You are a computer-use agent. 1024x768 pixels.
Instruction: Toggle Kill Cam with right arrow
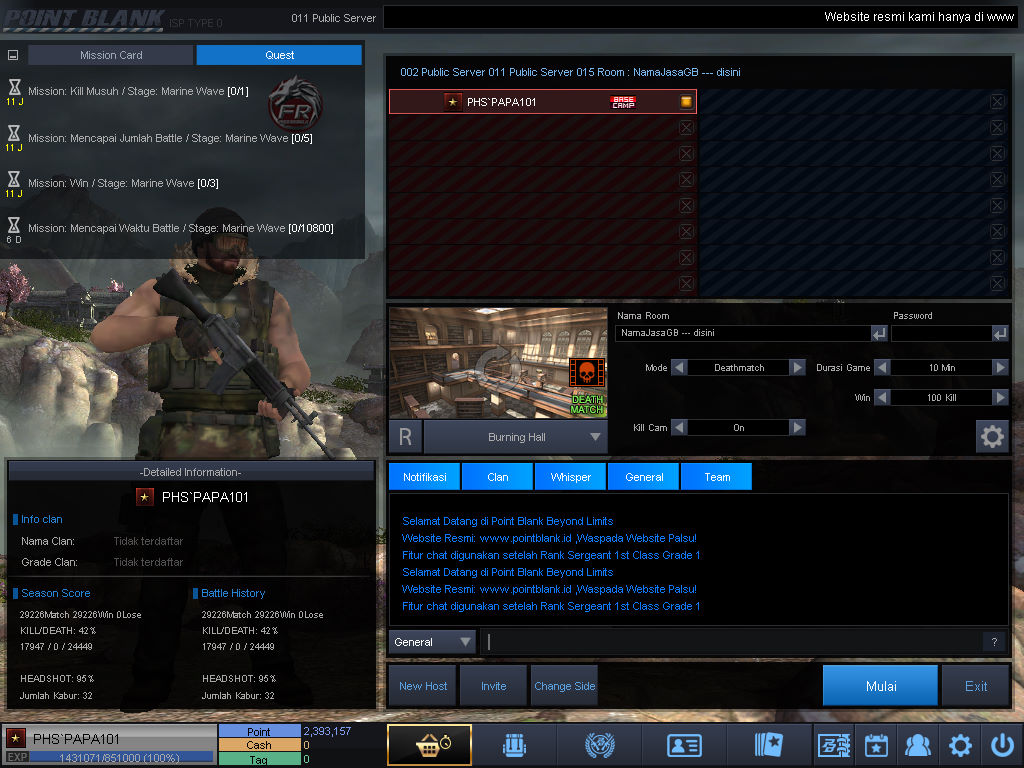point(797,427)
